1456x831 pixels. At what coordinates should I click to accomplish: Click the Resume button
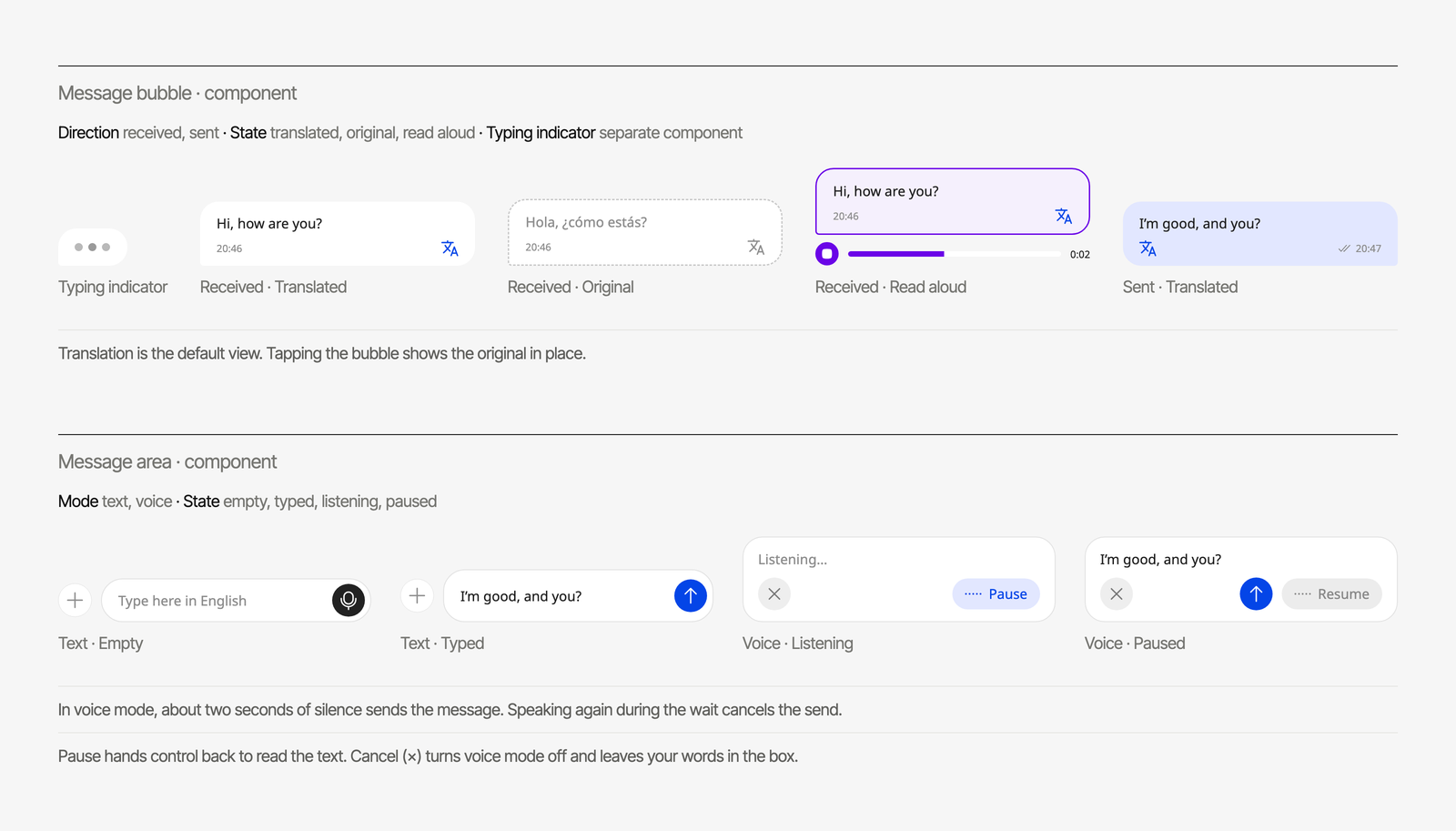coord(1332,594)
